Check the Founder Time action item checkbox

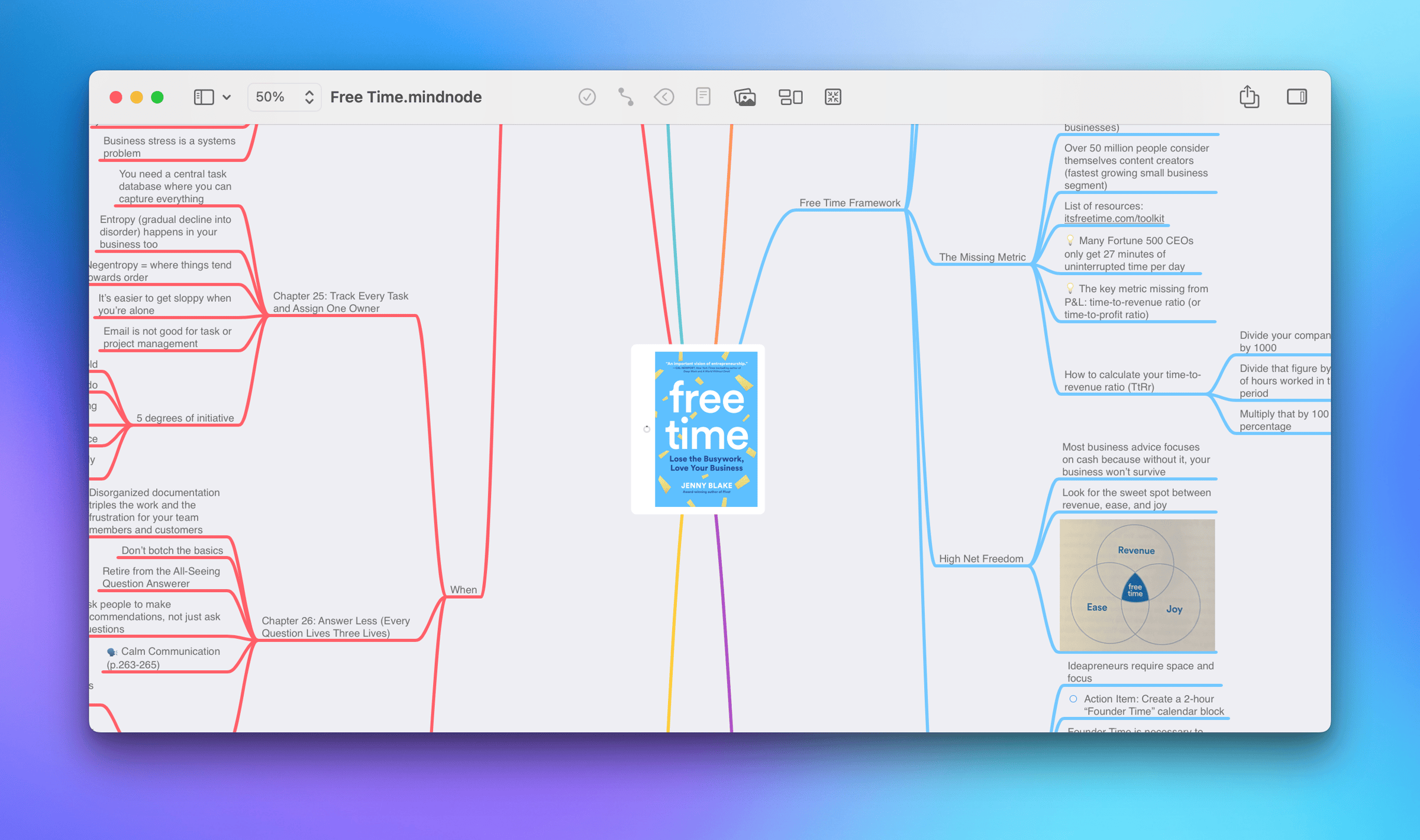click(1073, 699)
